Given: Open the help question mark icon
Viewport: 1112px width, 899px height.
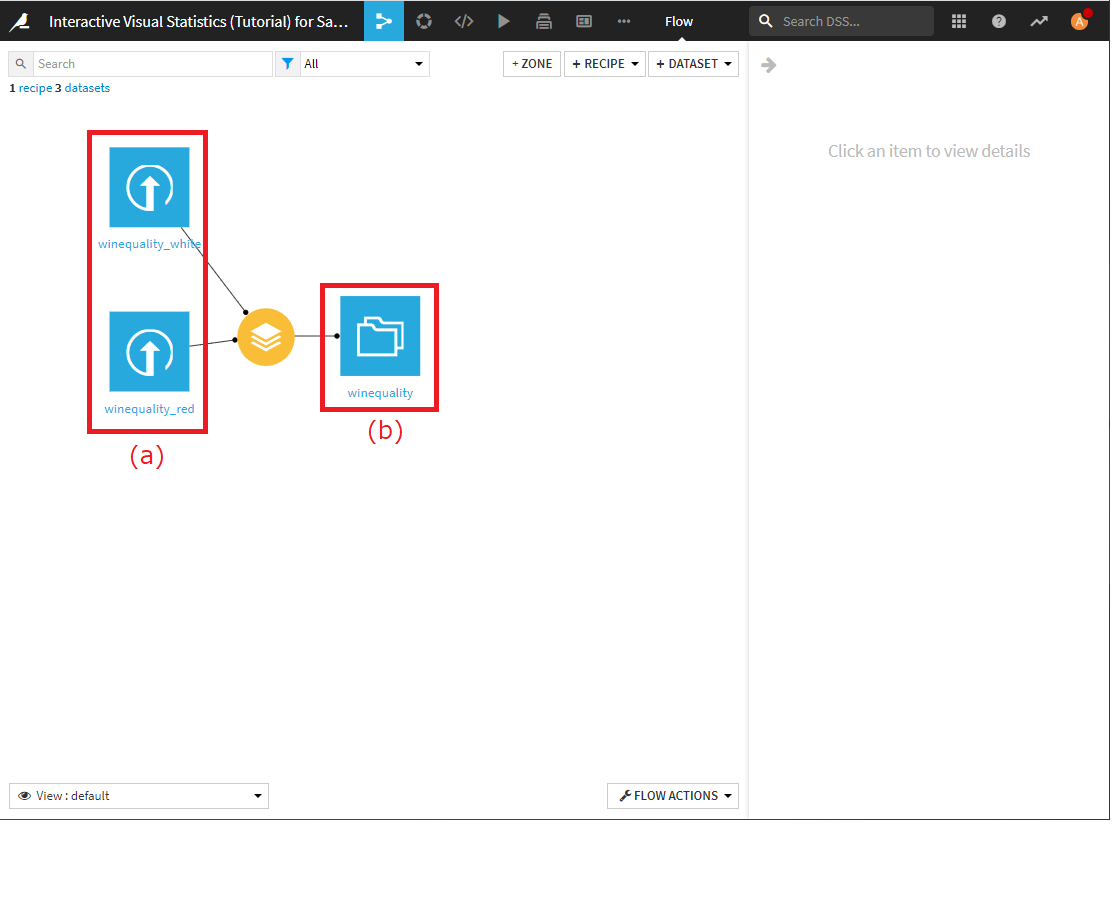Looking at the screenshot, I should tap(999, 21).
